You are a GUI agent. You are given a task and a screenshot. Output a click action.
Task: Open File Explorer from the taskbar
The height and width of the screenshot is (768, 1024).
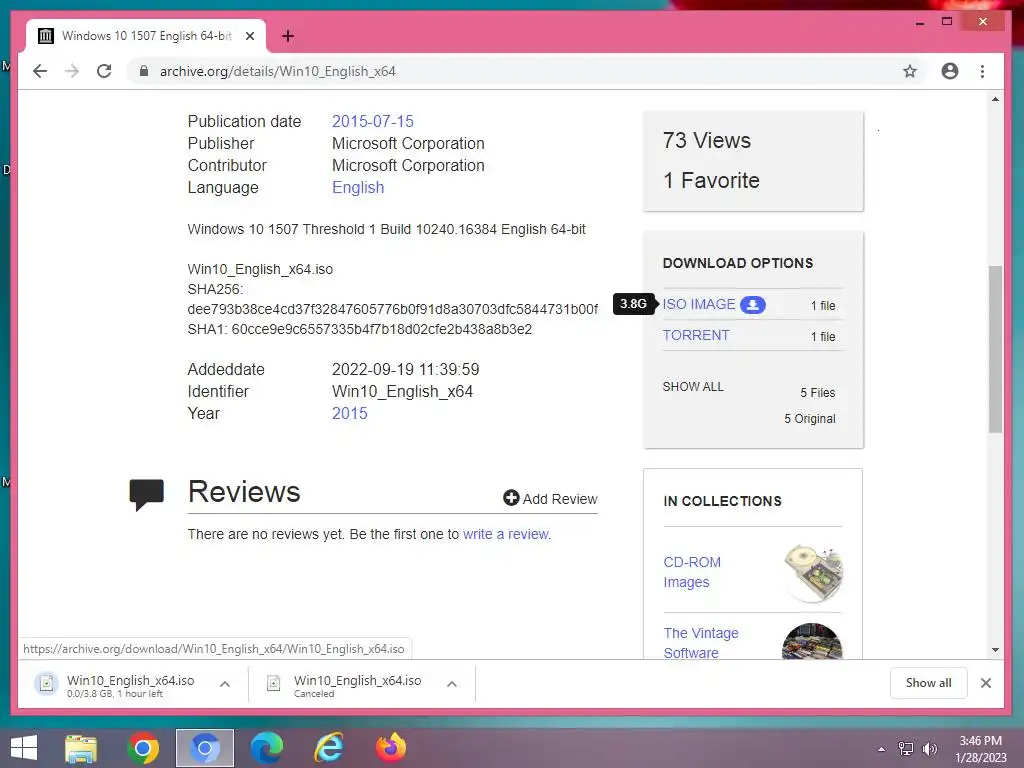(81, 748)
